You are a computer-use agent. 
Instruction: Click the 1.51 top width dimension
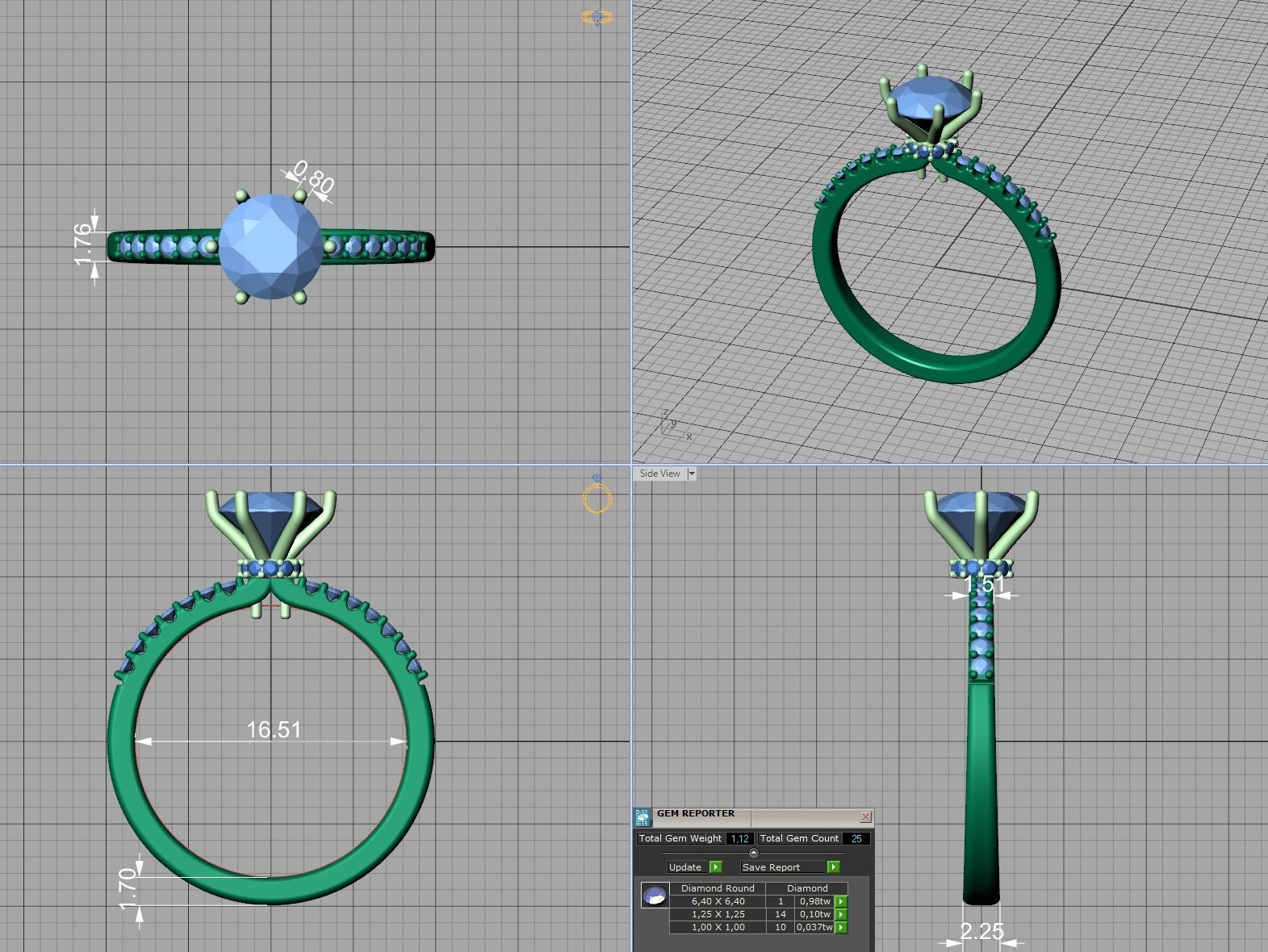click(985, 583)
